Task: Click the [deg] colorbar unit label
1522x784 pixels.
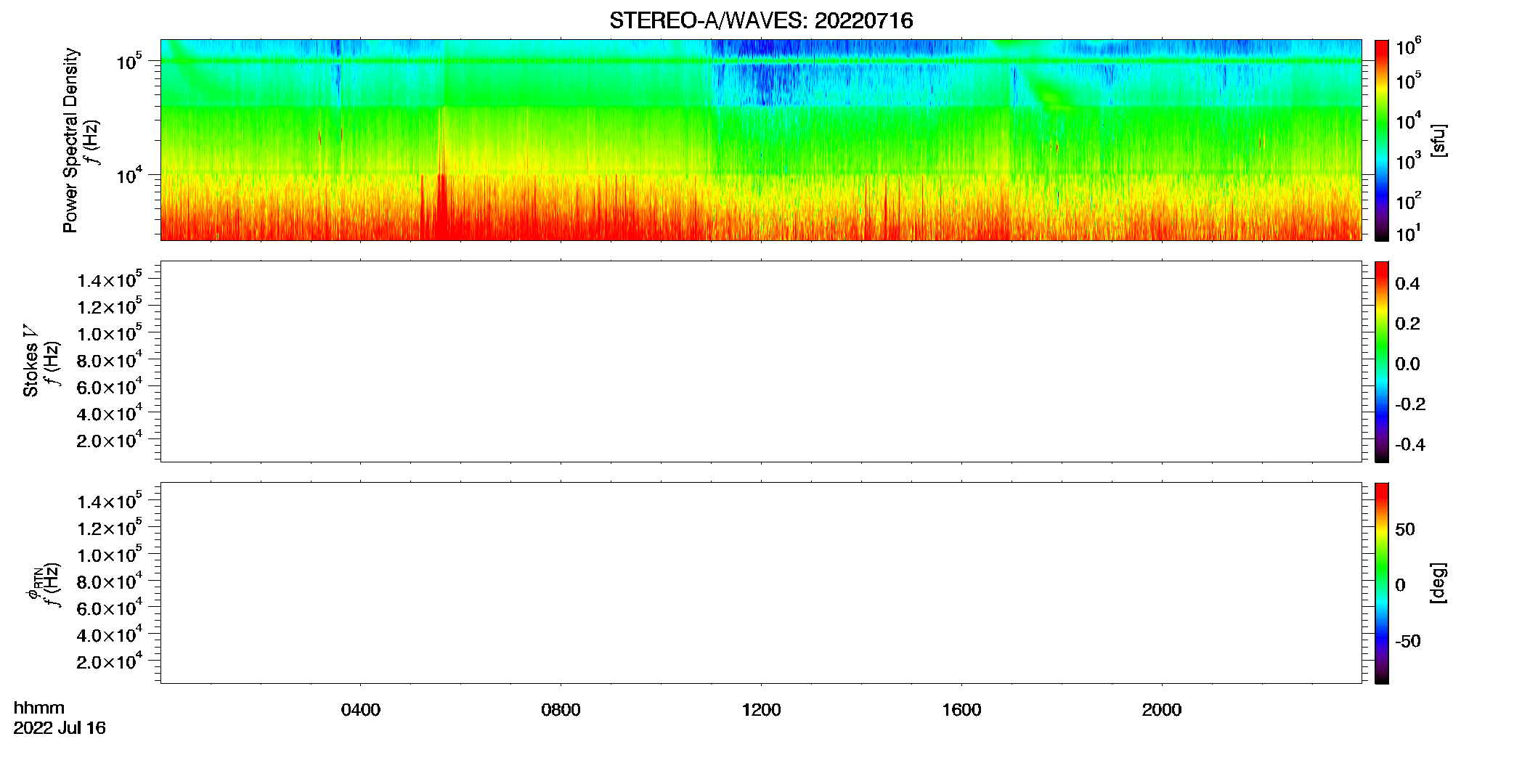Action: [1438, 583]
